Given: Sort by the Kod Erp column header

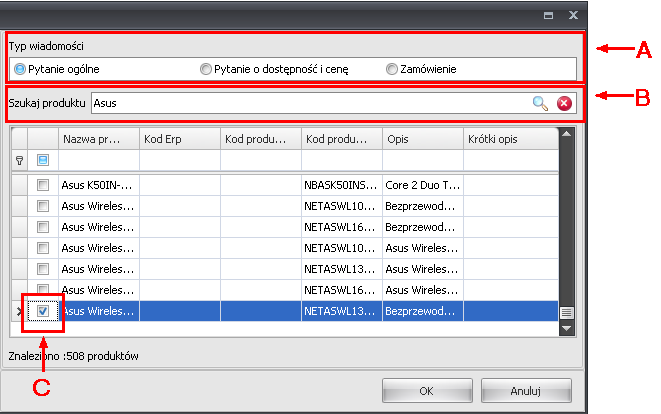Looking at the screenshot, I should (x=180, y=139).
